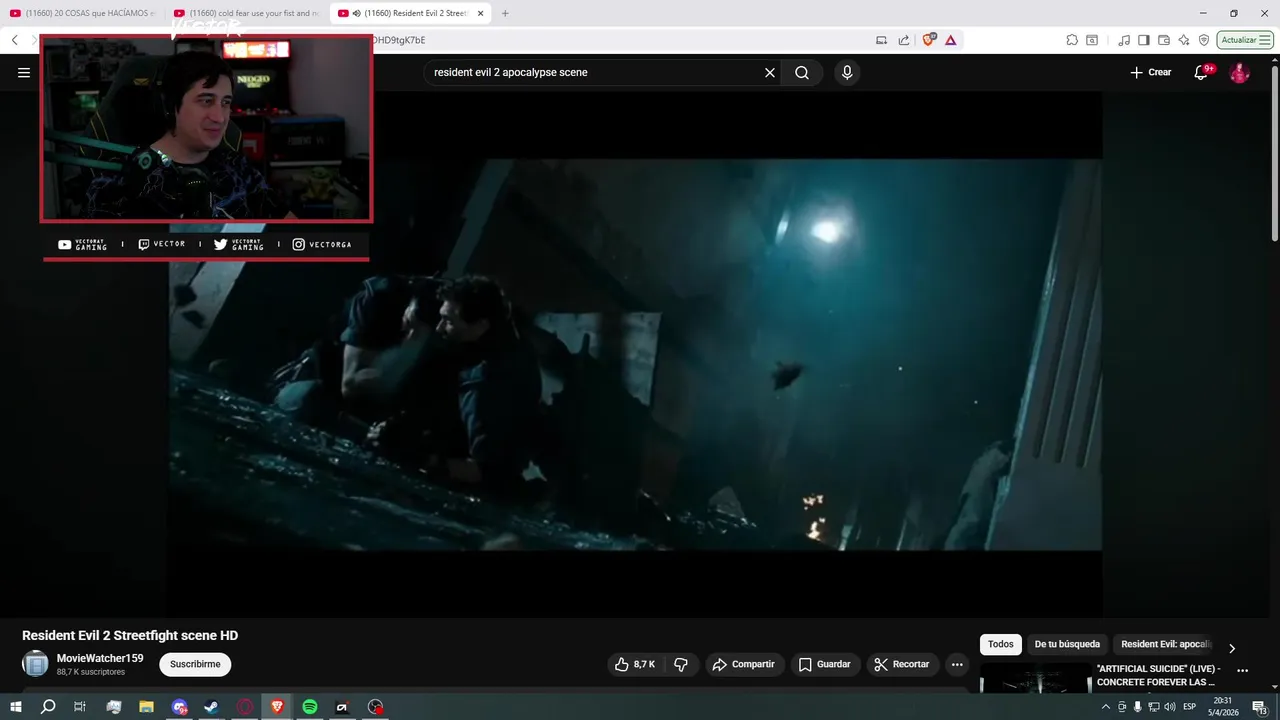Expand more filter chips with right chevron
The image size is (1280, 720).
tap(1232, 648)
